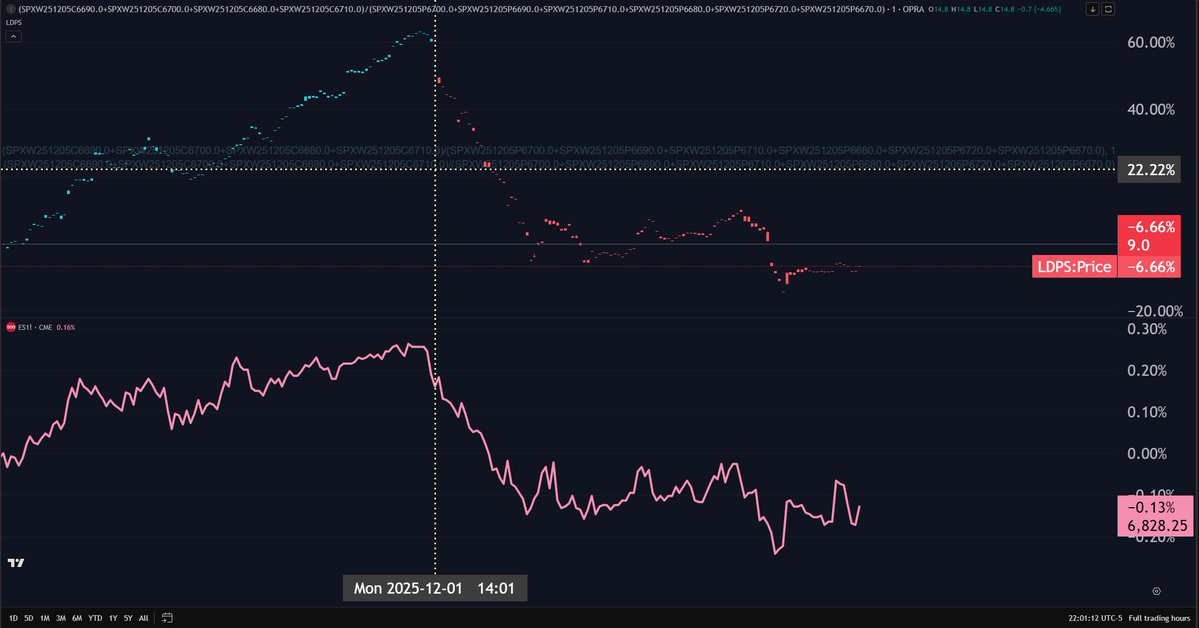This screenshot has height=628, width=1199.
Task: Click the LDPS:Price red label
Action: coord(1074,266)
